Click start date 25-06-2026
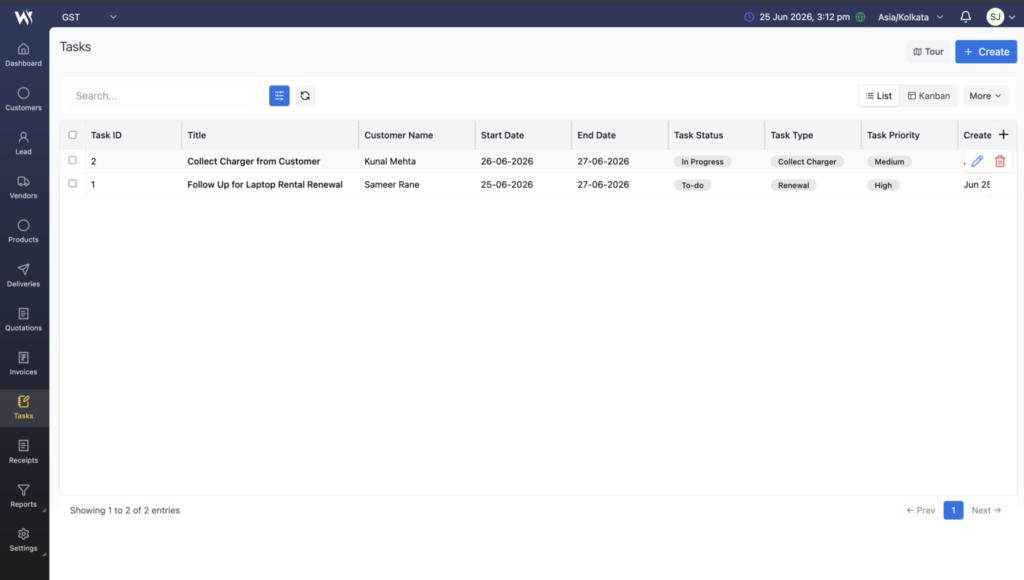Image resolution: width=1024 pixels, height=580 pixels. [x=507, y=185]
